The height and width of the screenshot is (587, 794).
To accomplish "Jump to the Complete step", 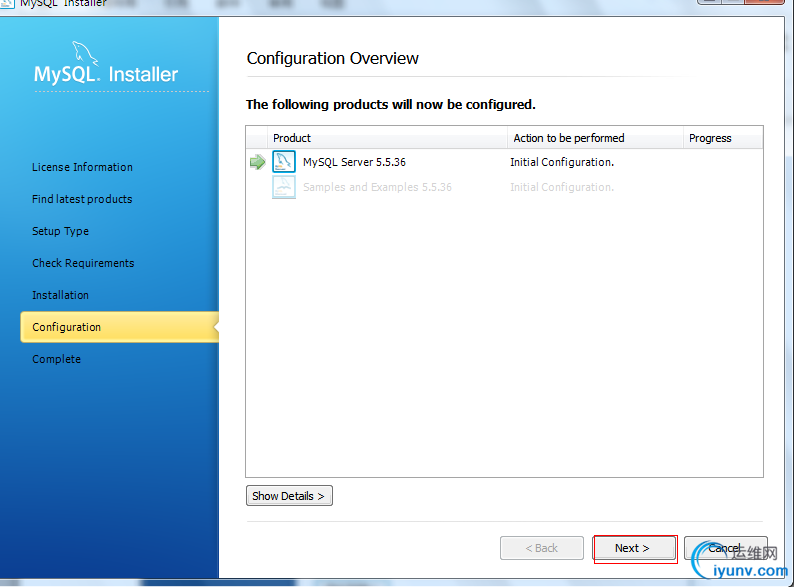I will pyautogui.click(x=56, y=359).
